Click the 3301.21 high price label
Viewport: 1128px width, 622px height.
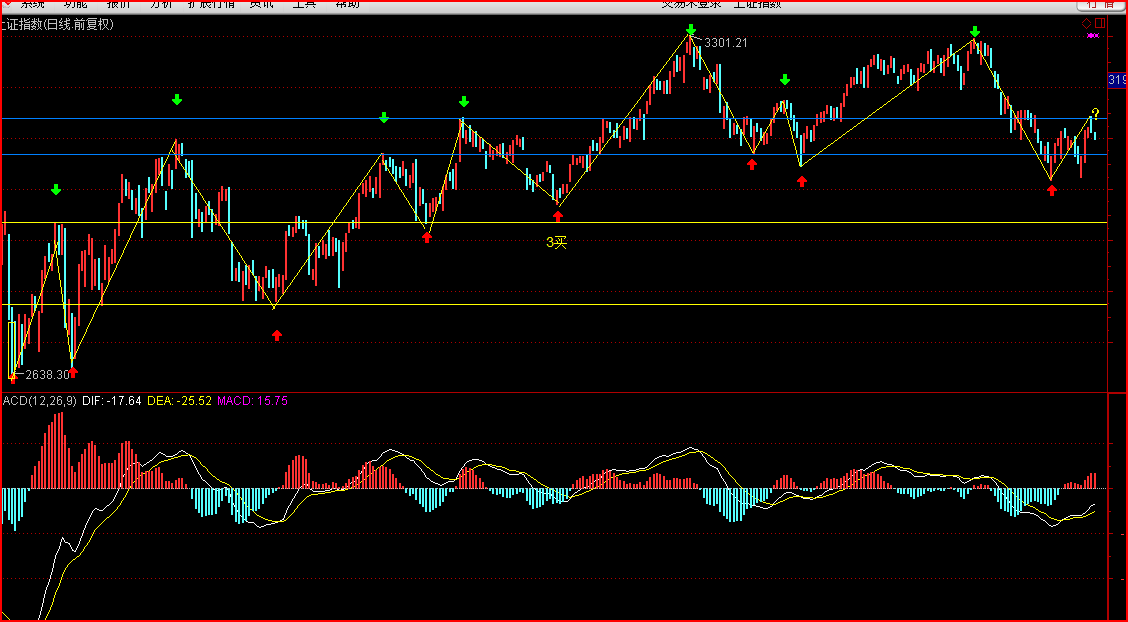726,43
